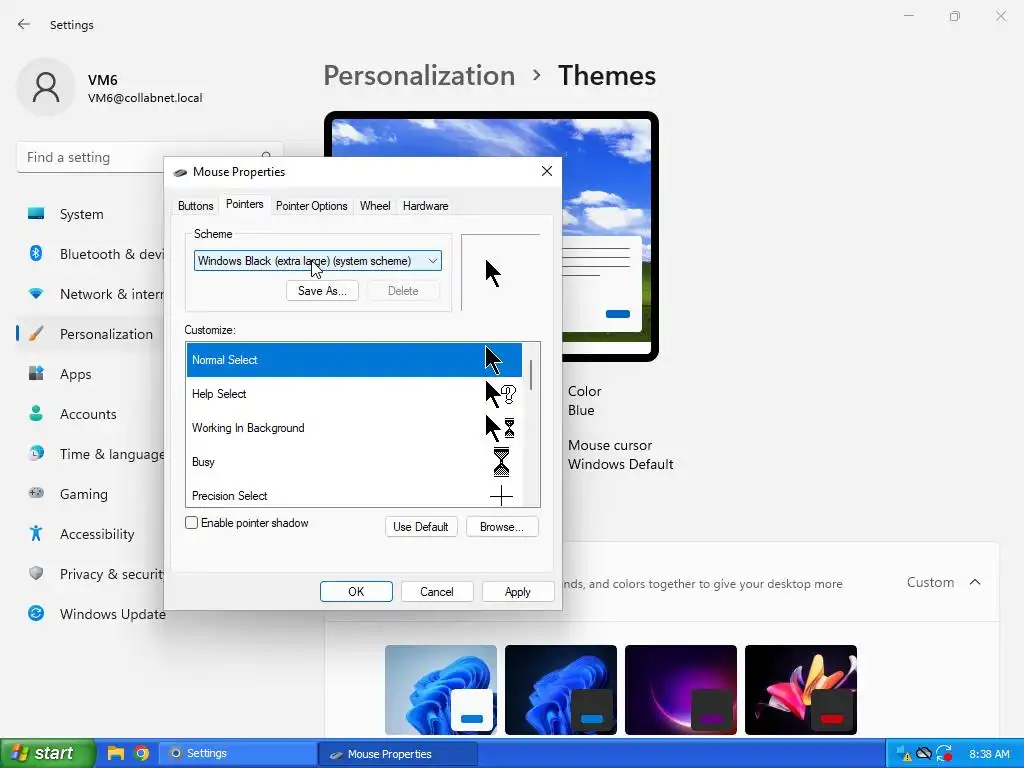1024x768 pixels.
Task: Click the Save As... button
Action: click(322, 291)
